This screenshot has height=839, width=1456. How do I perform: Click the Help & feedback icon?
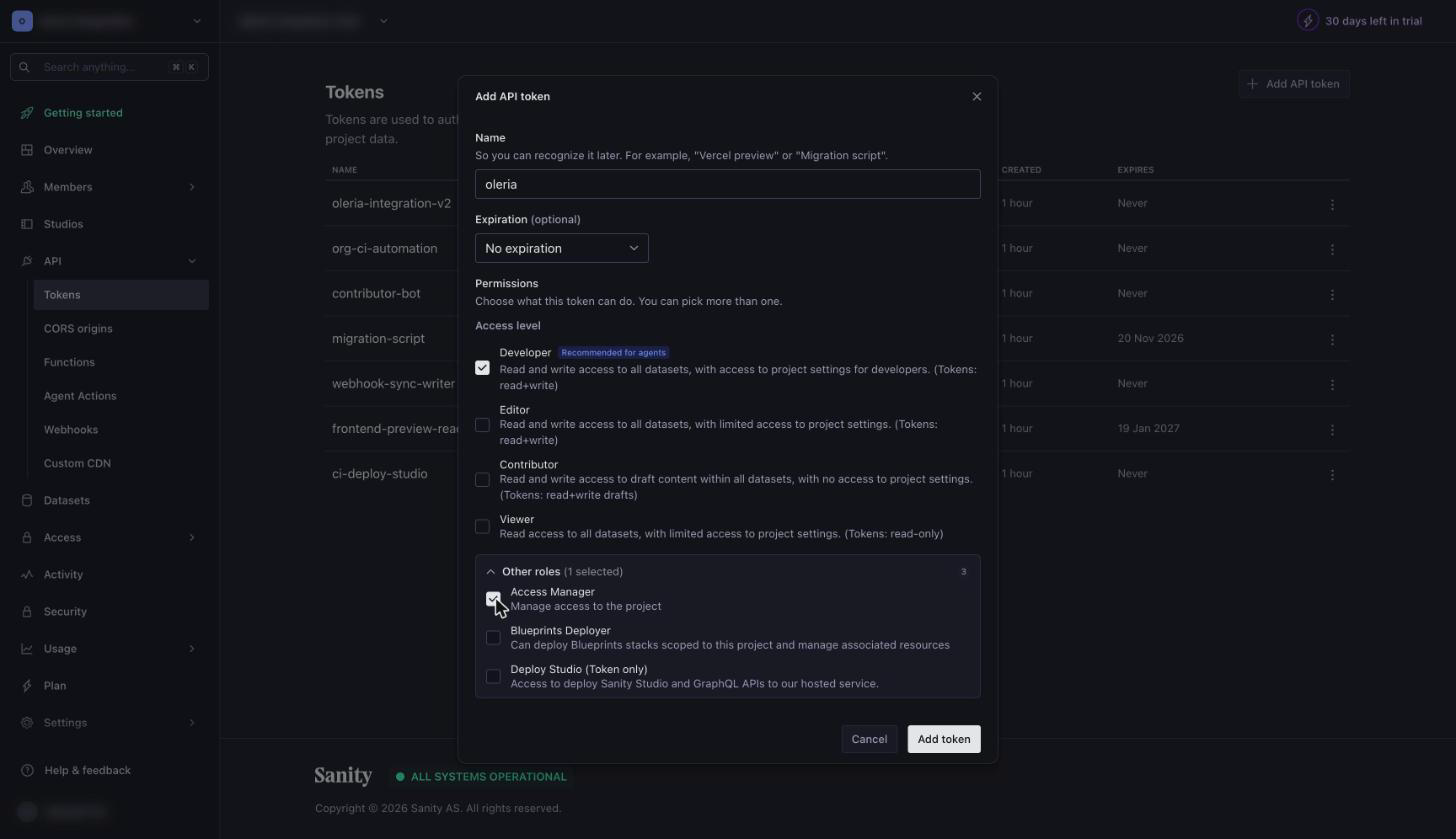coord(27,771)
